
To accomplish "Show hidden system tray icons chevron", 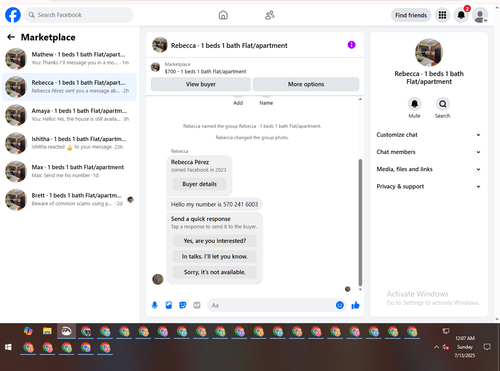I will (x=436, y=347).
